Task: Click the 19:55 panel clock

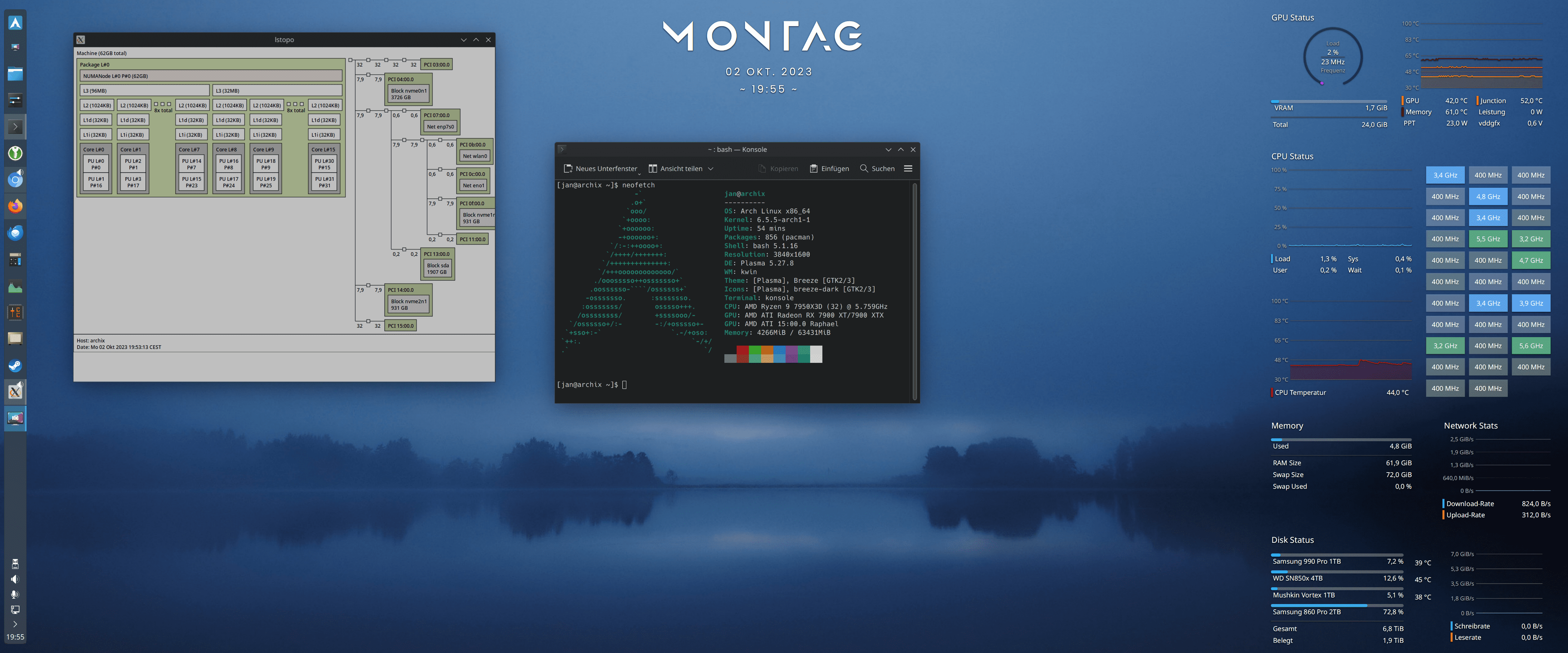Action: click(x=15, y=637)
